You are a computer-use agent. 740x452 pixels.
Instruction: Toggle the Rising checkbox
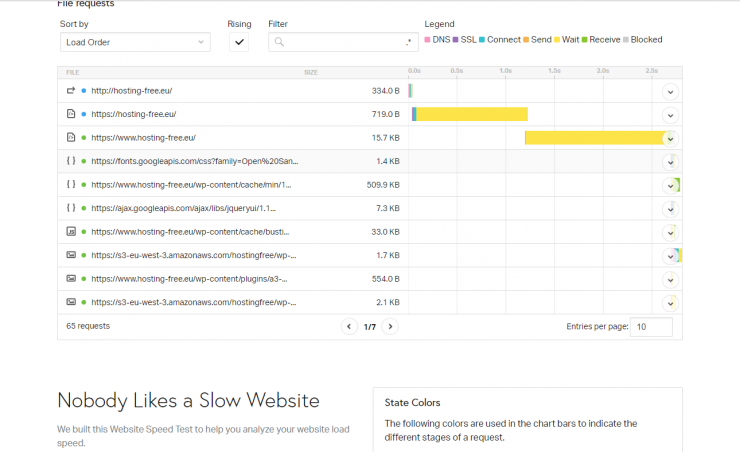coord(239,42)
